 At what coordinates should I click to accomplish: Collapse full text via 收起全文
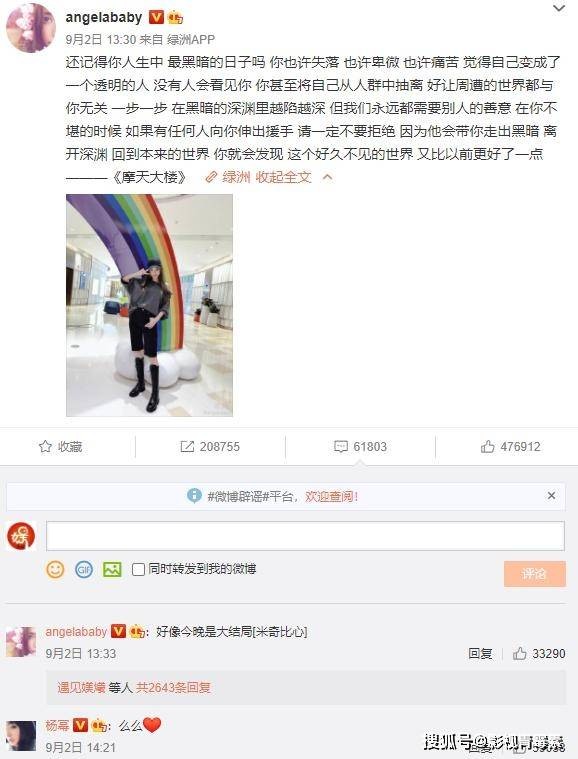[283, 177]
